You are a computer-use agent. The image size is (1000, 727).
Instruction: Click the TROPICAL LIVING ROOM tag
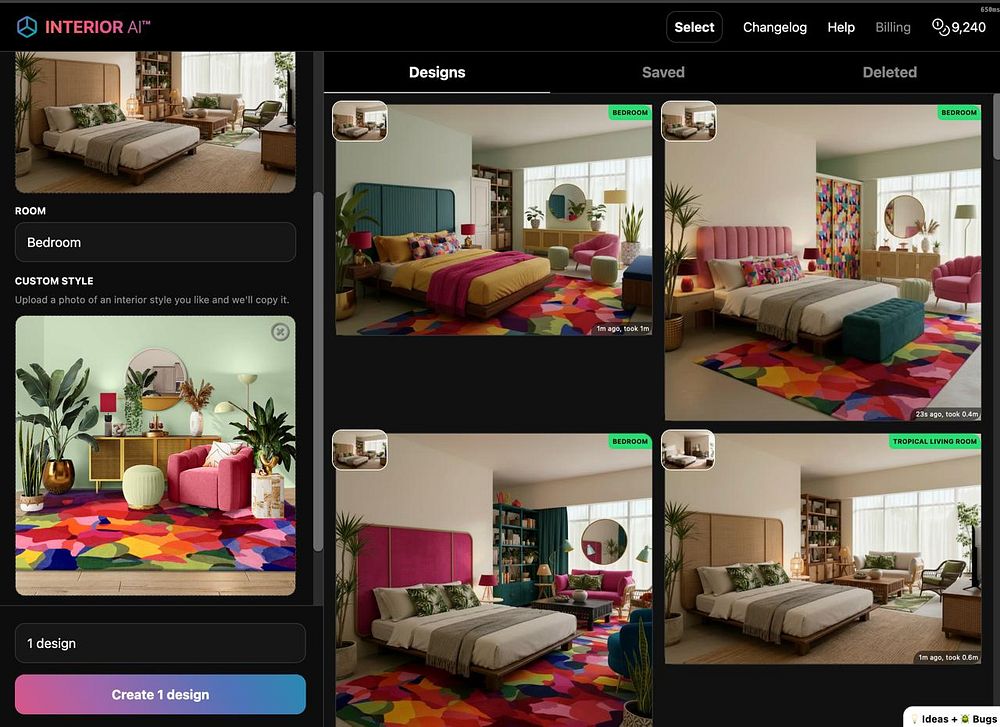[x=934, y=441]
